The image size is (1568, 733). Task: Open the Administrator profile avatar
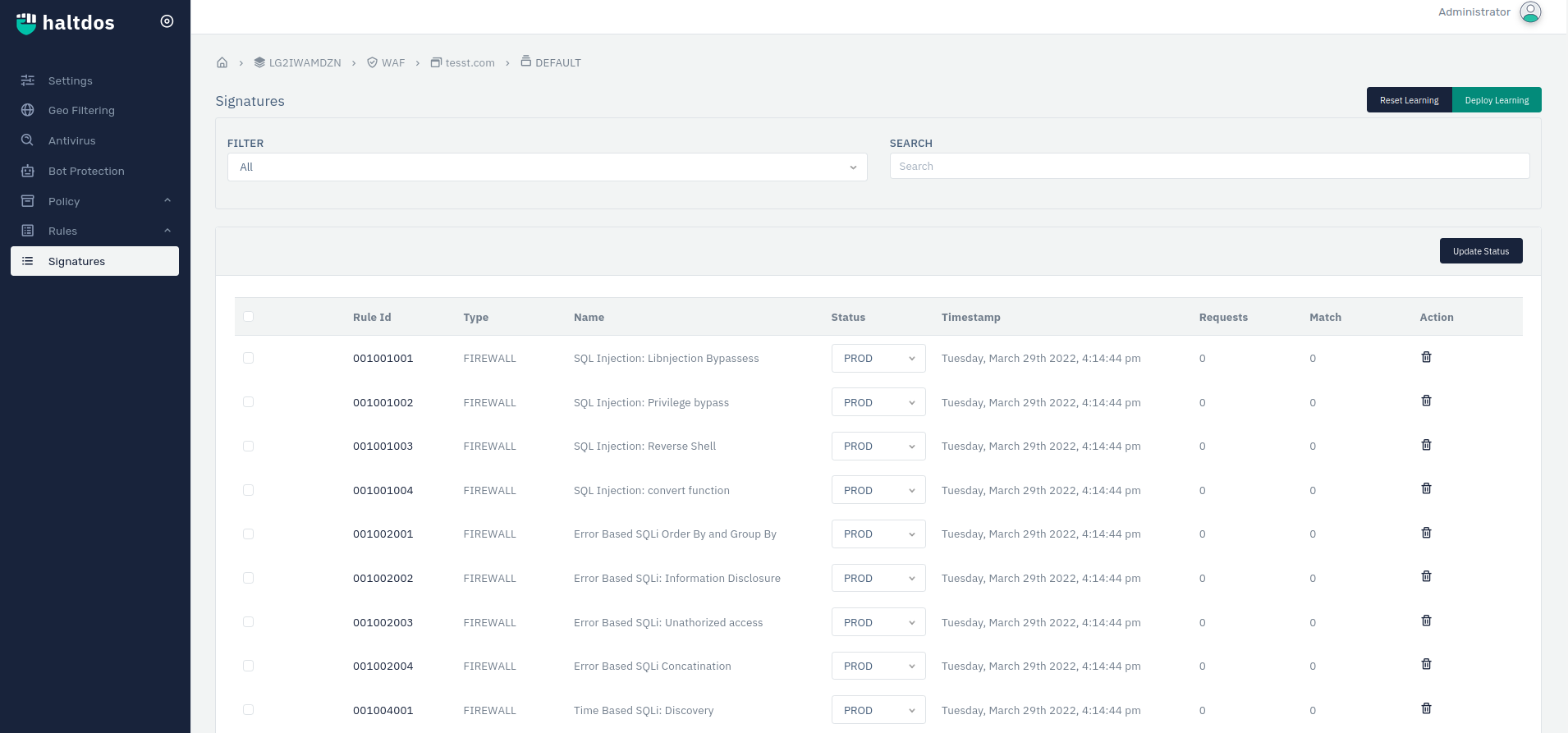point(1530,12)
